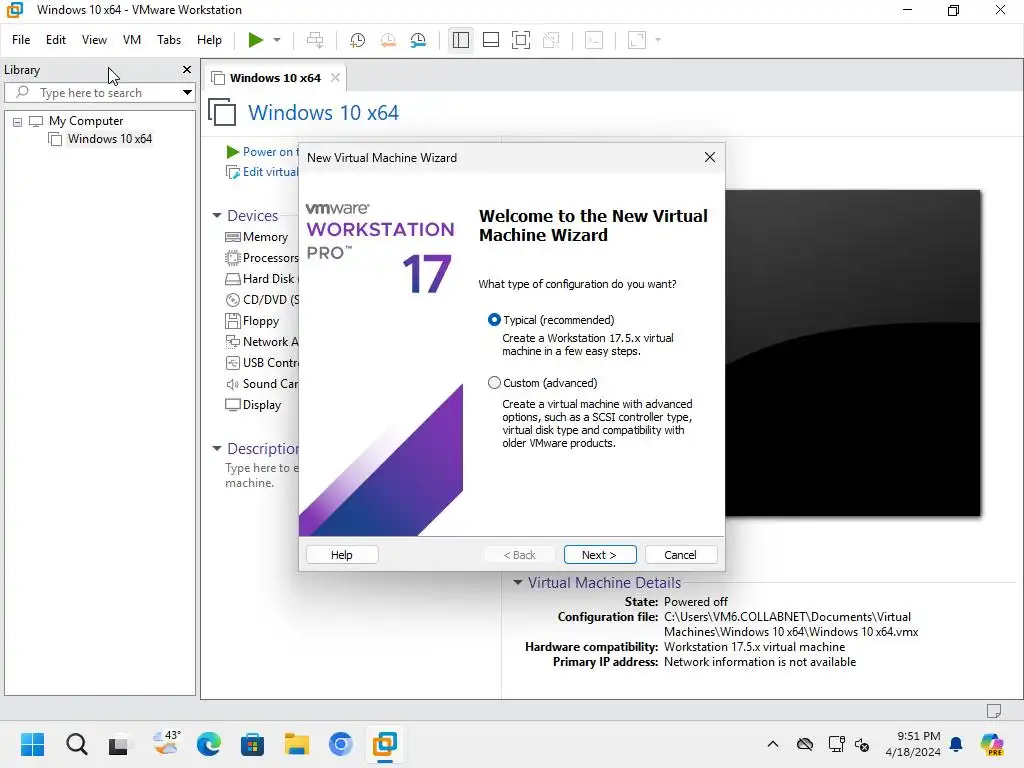
Task: Open the Edit menu
Action: tap(56, 40)
